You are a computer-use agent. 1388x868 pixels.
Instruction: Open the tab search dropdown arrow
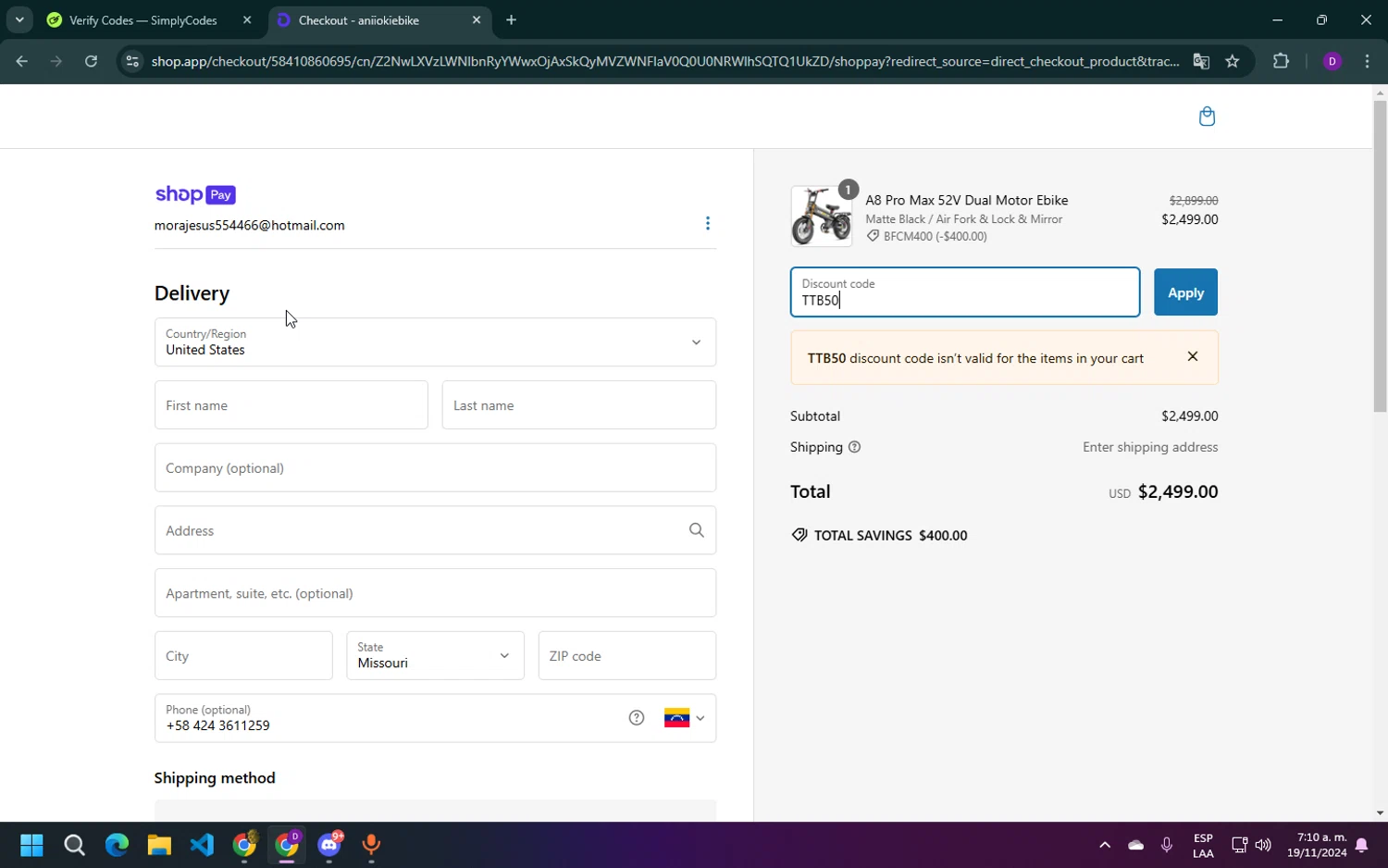[19, 19]
